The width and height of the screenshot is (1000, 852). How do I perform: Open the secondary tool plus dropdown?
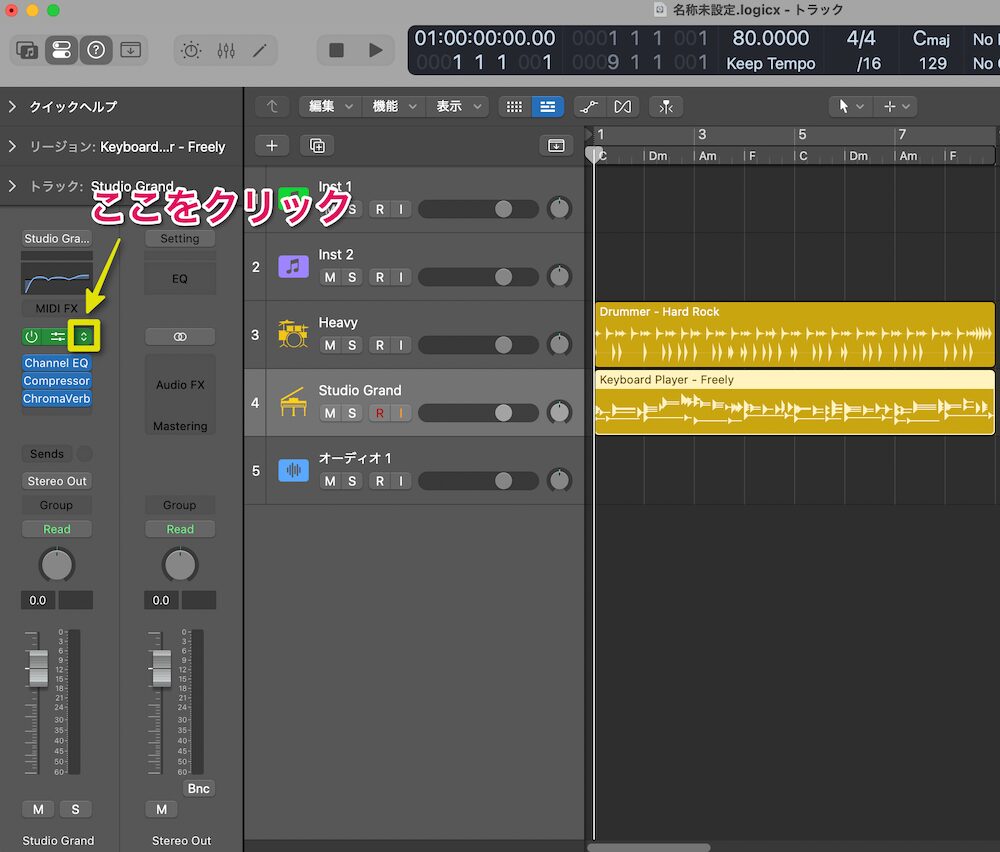point(897,106)
